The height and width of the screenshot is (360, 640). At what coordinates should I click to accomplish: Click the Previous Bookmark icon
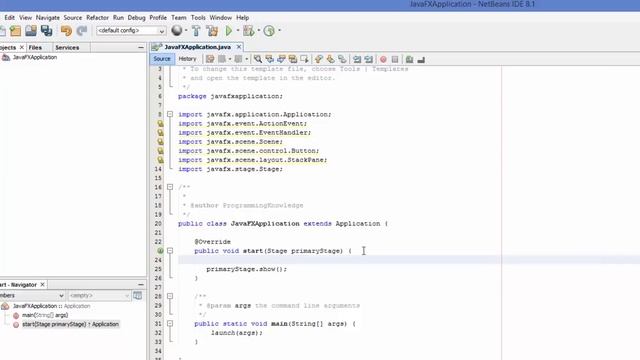319,60
